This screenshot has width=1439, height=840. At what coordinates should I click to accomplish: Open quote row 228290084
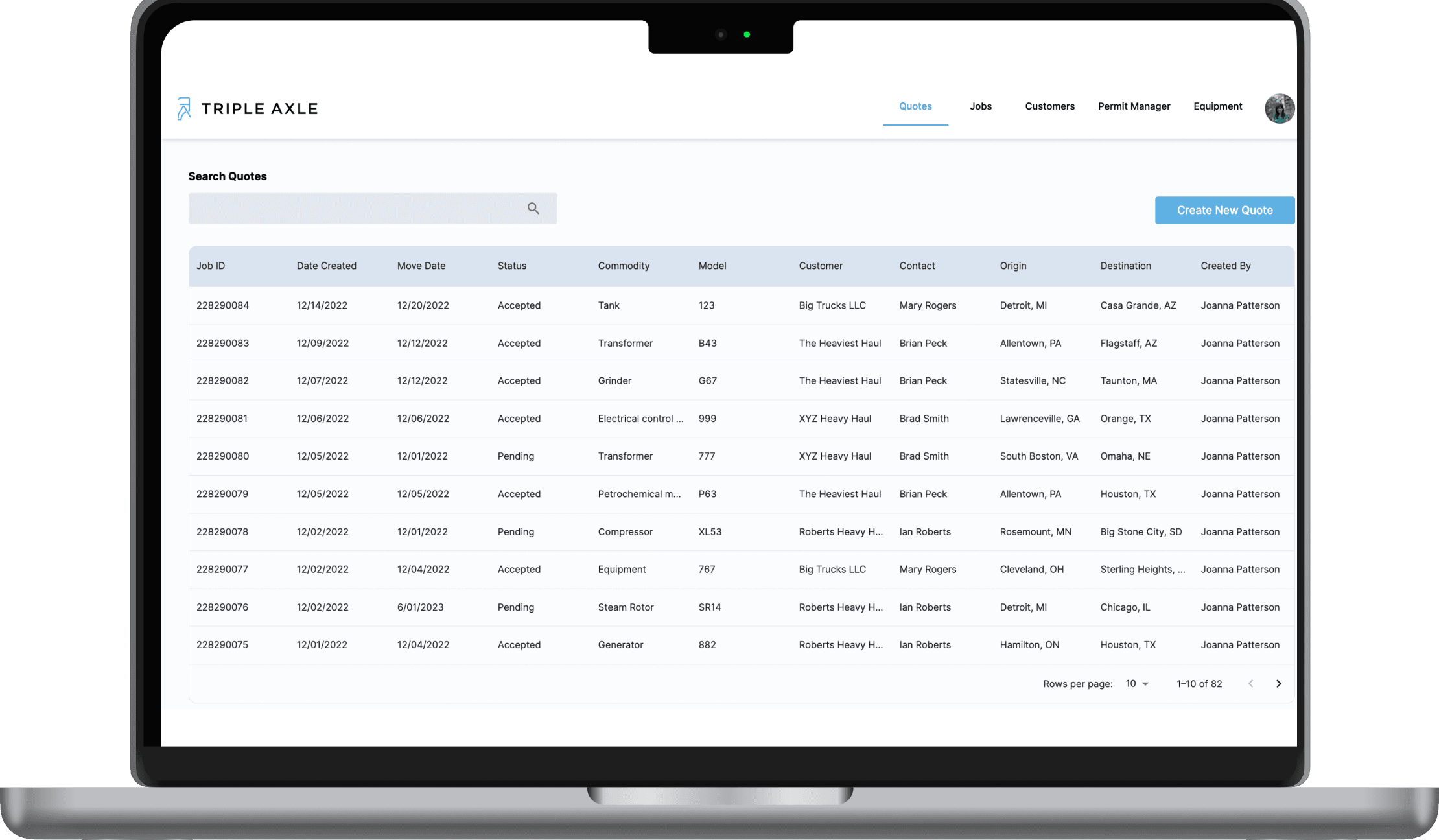(x=222, y=305)
